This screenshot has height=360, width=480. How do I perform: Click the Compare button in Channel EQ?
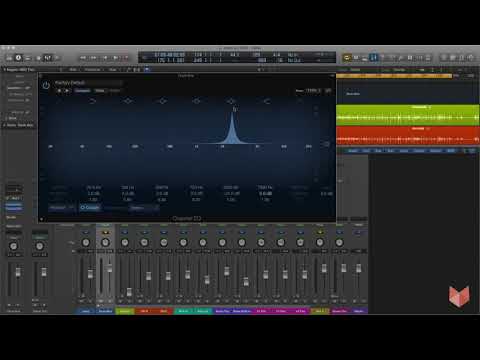[x=82, y=91]
